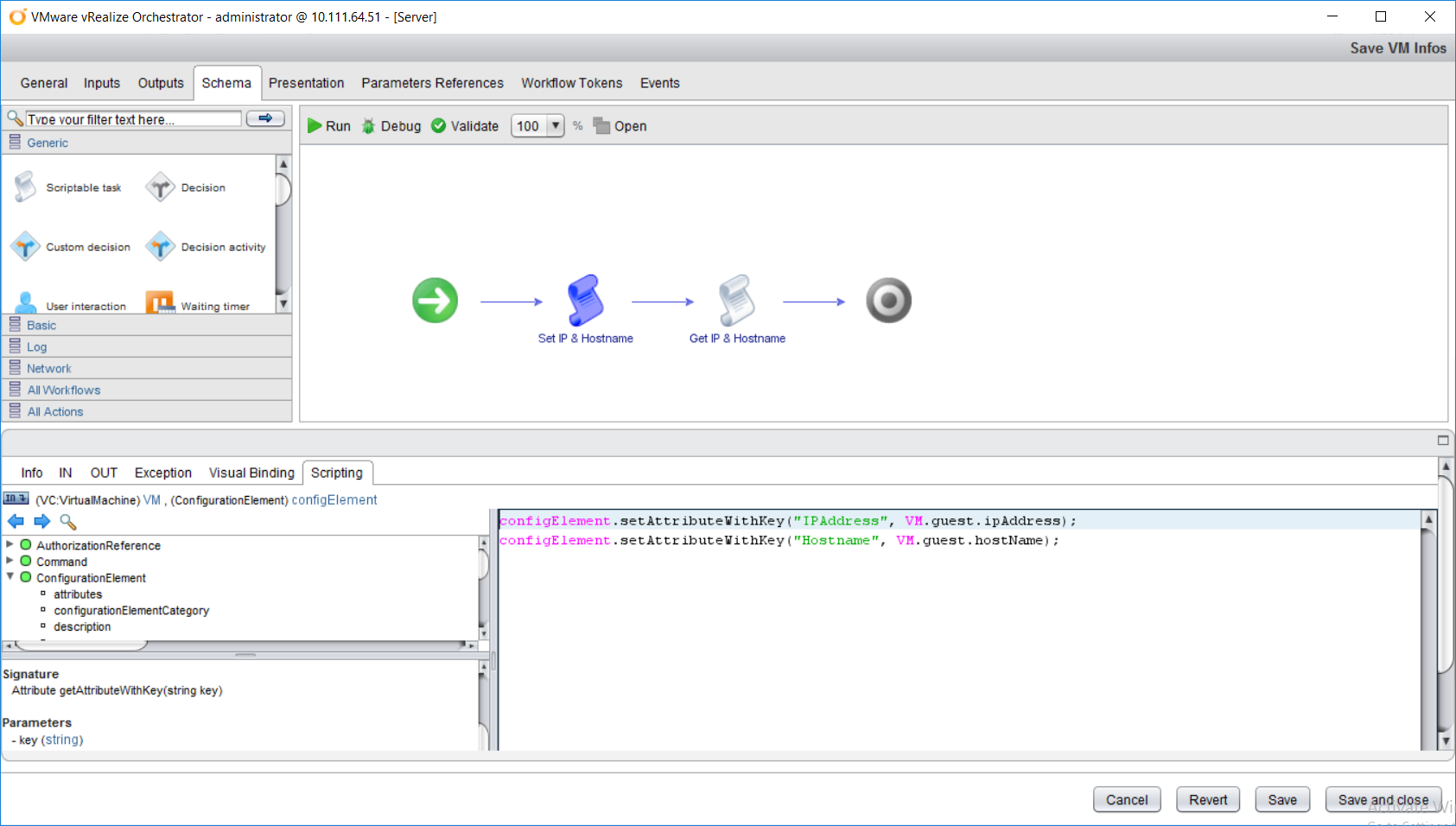Image resolution: width=1456 pixels, height=826 pixels.
Task: Open the Visual Binding tab
Action: 251,473
